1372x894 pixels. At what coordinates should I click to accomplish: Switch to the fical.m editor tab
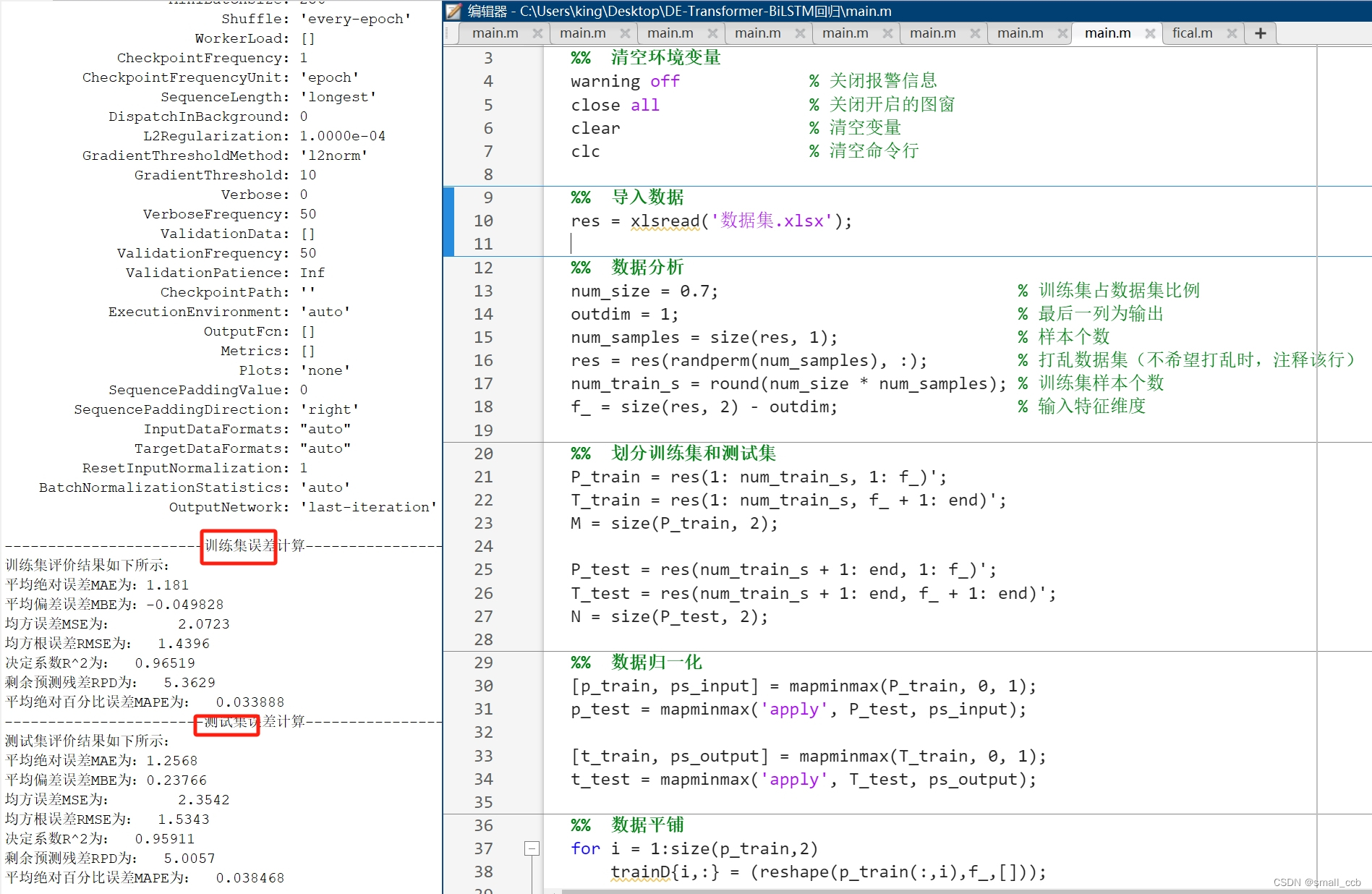pyautogui.click(x=1192, y=33)
